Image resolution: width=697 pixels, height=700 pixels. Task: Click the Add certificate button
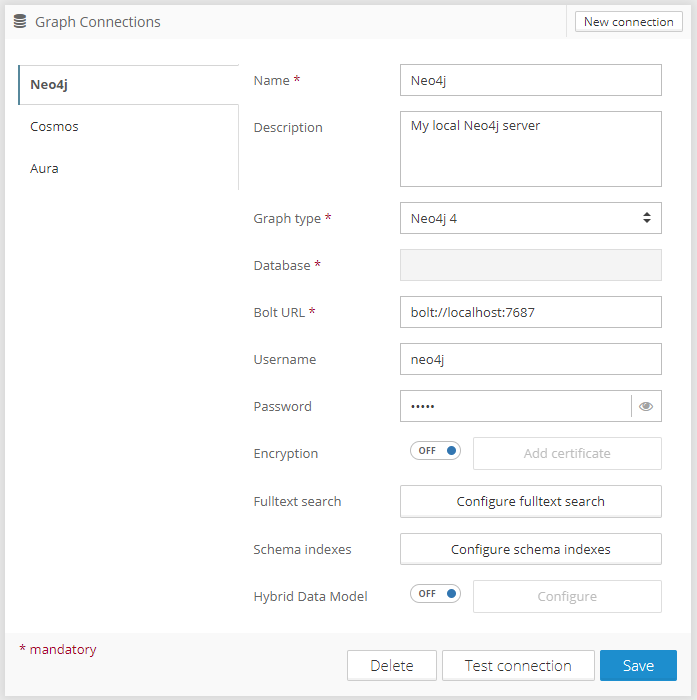(x=566, y=453)
